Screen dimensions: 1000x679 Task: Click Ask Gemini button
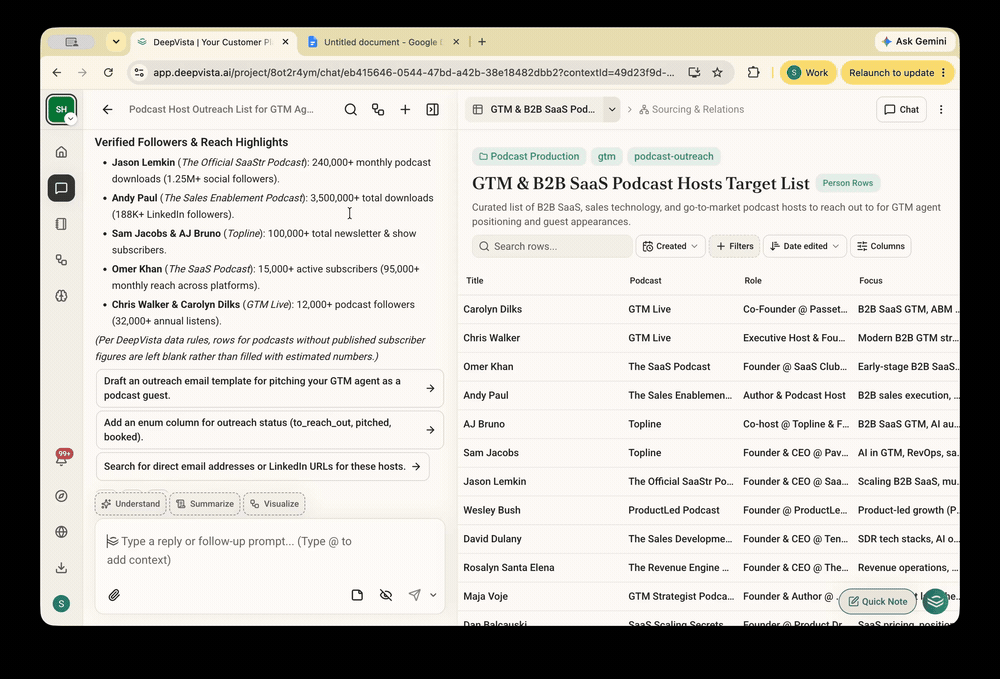coord(914,41)
